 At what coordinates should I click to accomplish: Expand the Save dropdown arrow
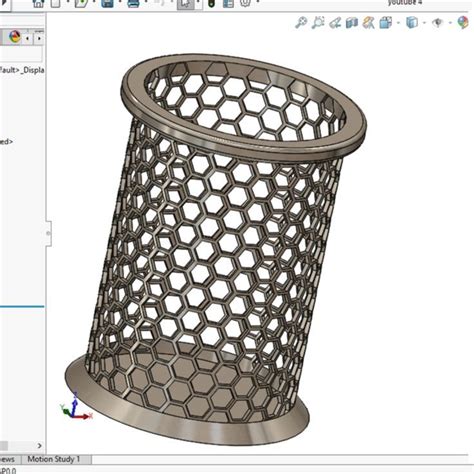[120, 2]
